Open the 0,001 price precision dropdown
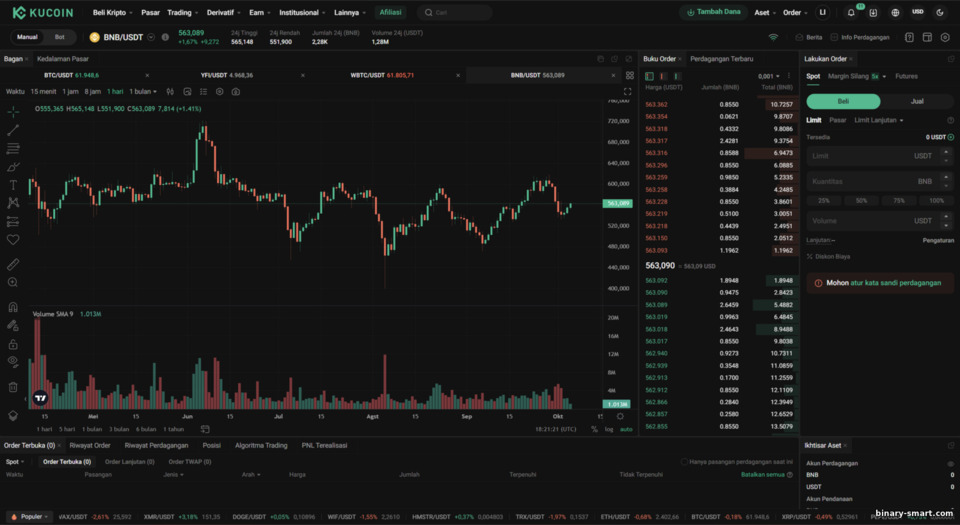 [x=768, y=76]
